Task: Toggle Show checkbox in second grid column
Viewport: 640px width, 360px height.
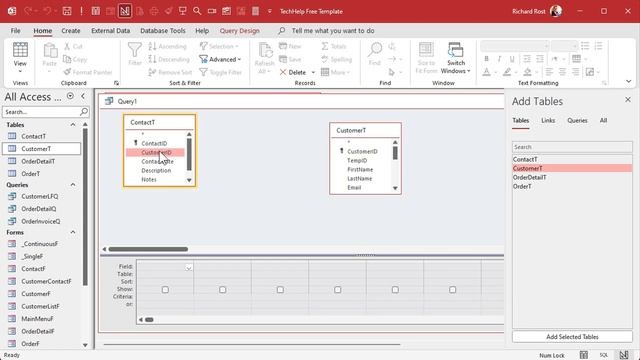Action: coord(222,290)
